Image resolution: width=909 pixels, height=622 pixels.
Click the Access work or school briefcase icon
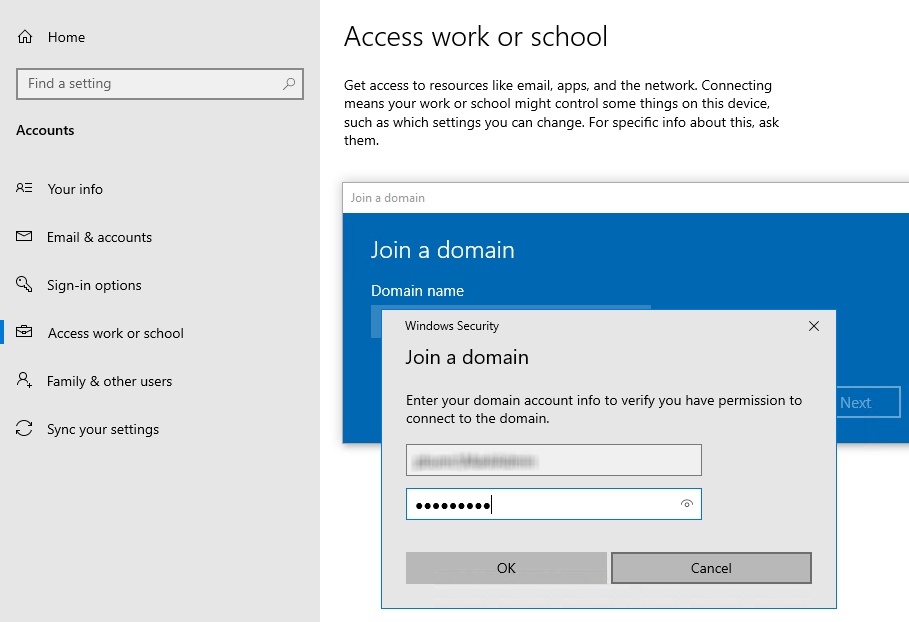[24, 332]
